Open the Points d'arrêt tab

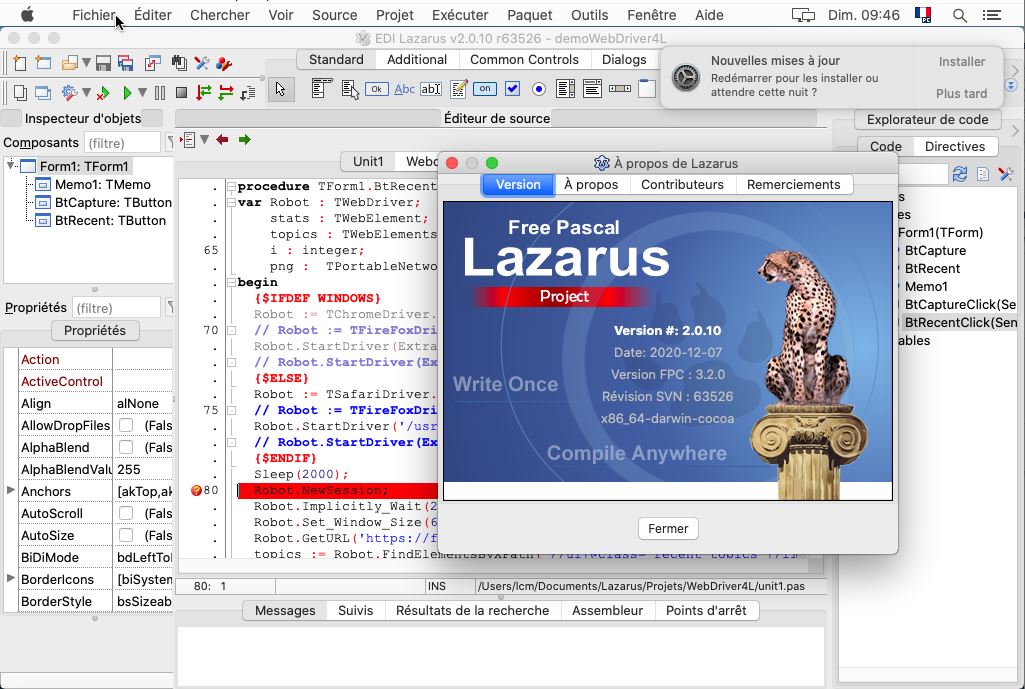tap(706, 611)
